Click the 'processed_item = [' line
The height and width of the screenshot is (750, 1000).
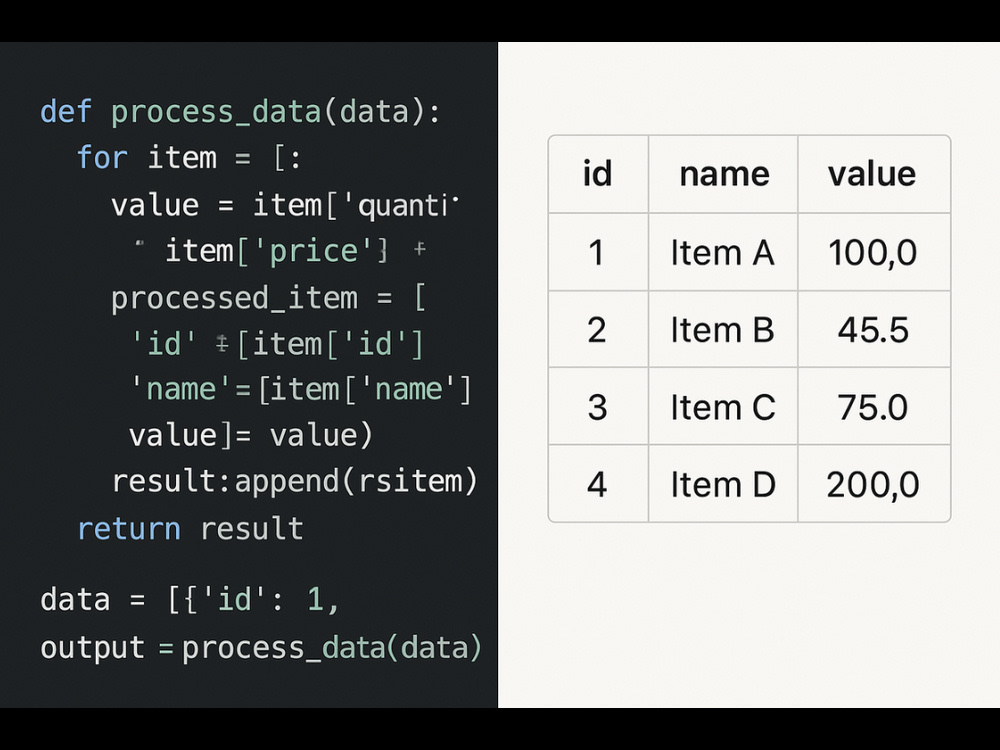pos(268,298)
